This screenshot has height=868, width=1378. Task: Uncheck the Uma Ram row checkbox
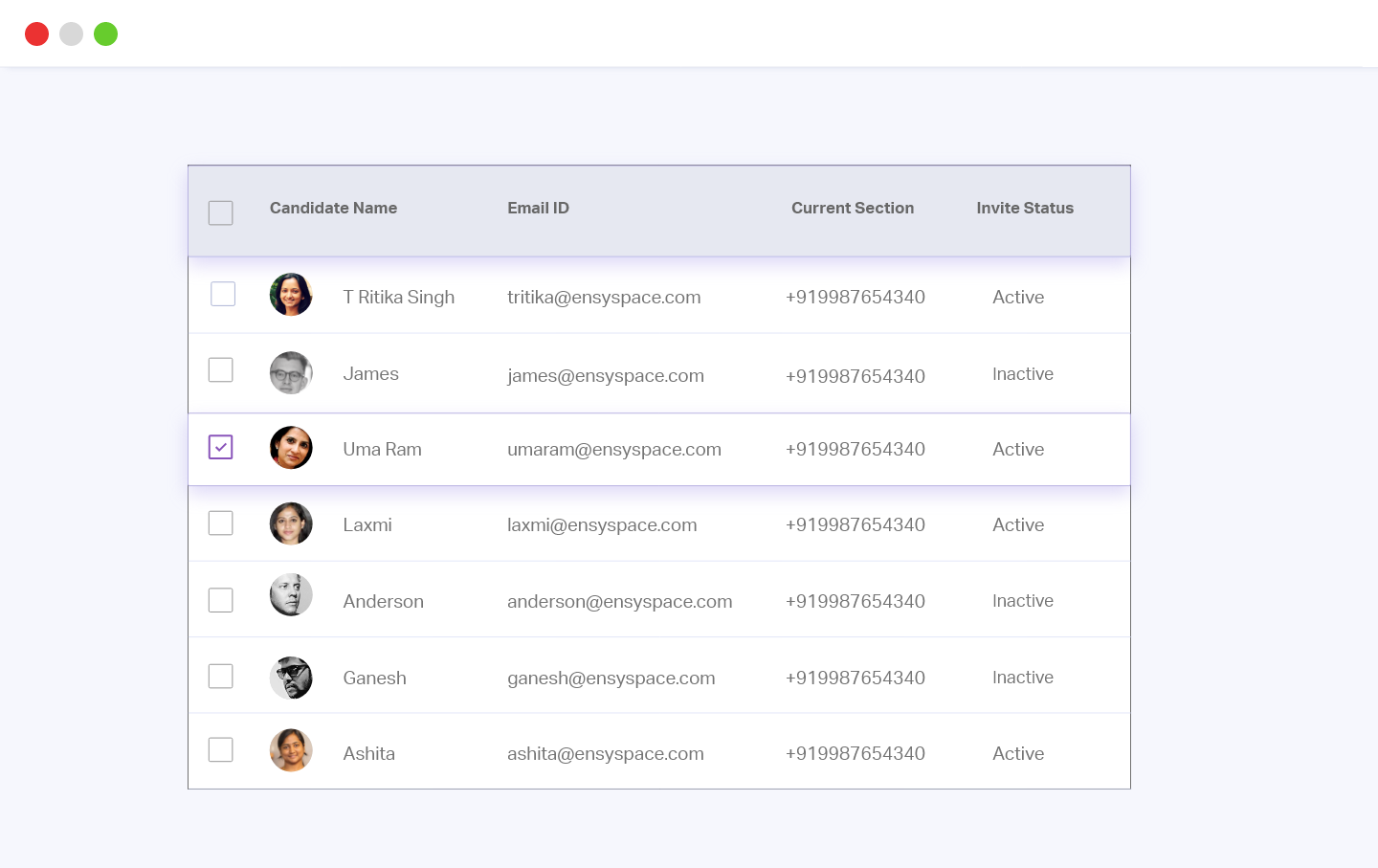pyautogui.click(x=221, y=447)
